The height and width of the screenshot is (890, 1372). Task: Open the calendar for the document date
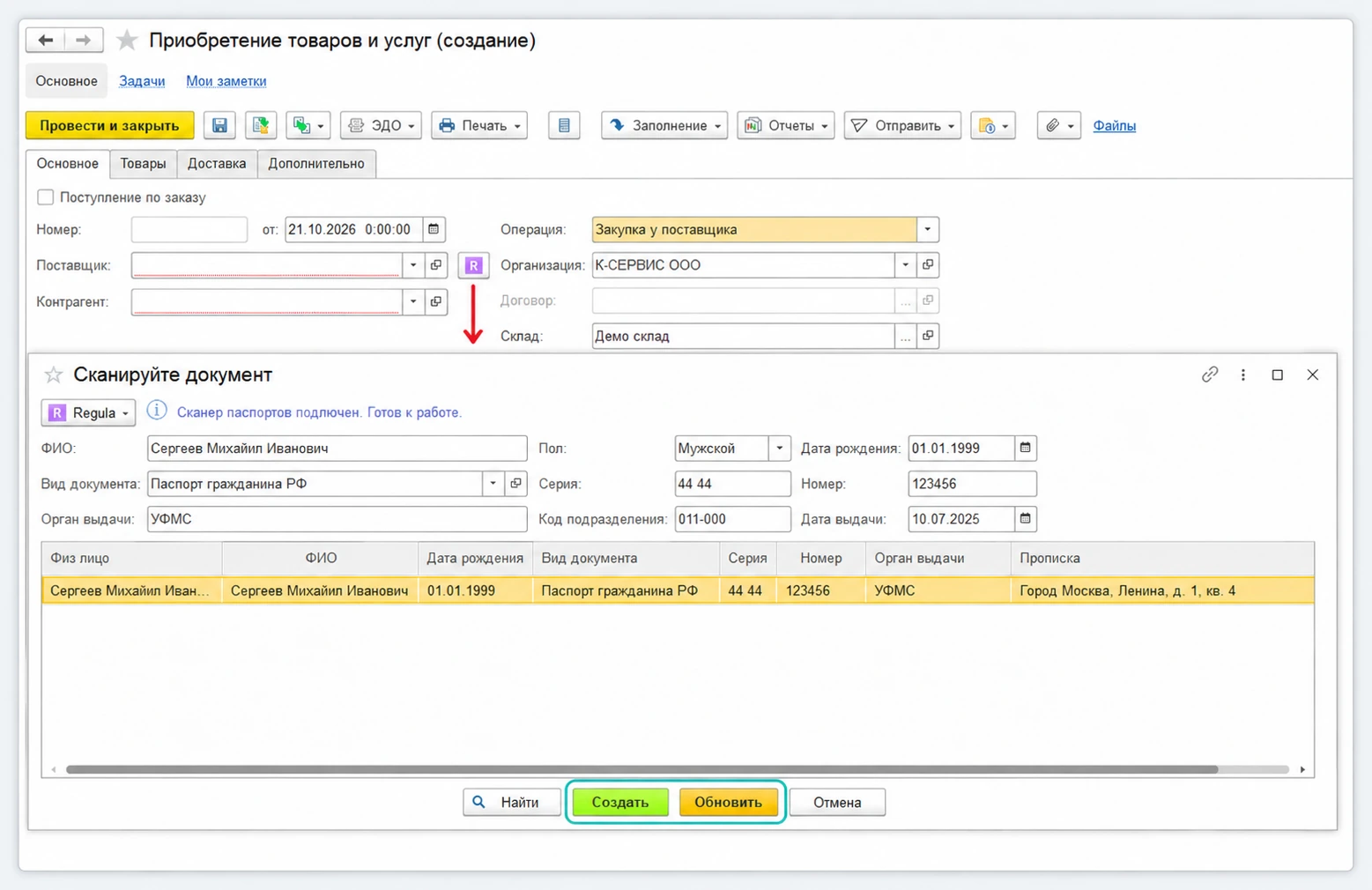tap(434, 230)
